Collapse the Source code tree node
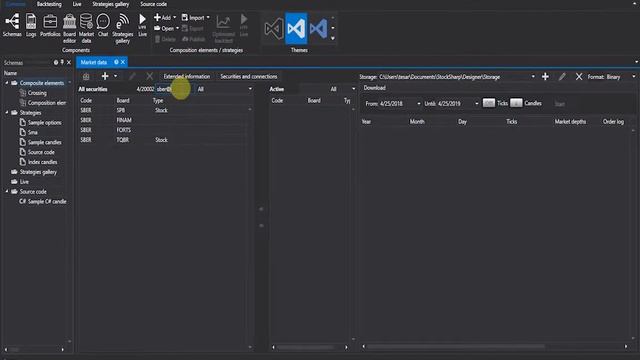This screenshot has width=640, height=360. pyautogui.click(x=7, y=192)
